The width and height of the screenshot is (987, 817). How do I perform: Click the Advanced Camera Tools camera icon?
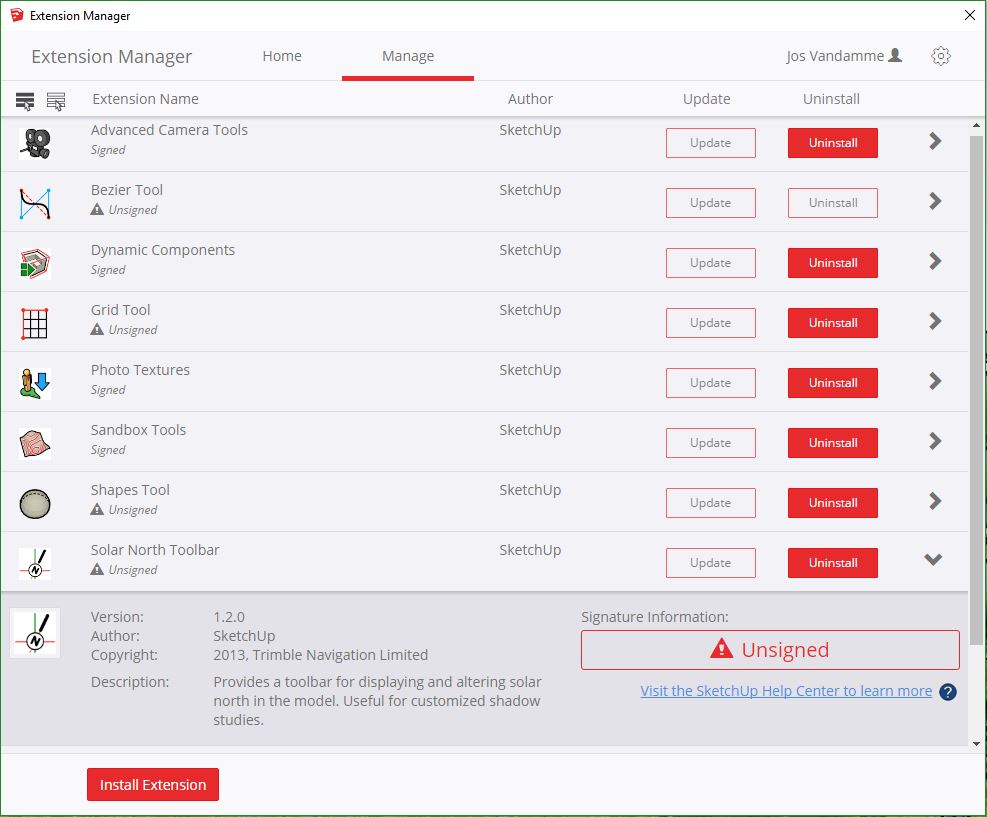[35, 144]
